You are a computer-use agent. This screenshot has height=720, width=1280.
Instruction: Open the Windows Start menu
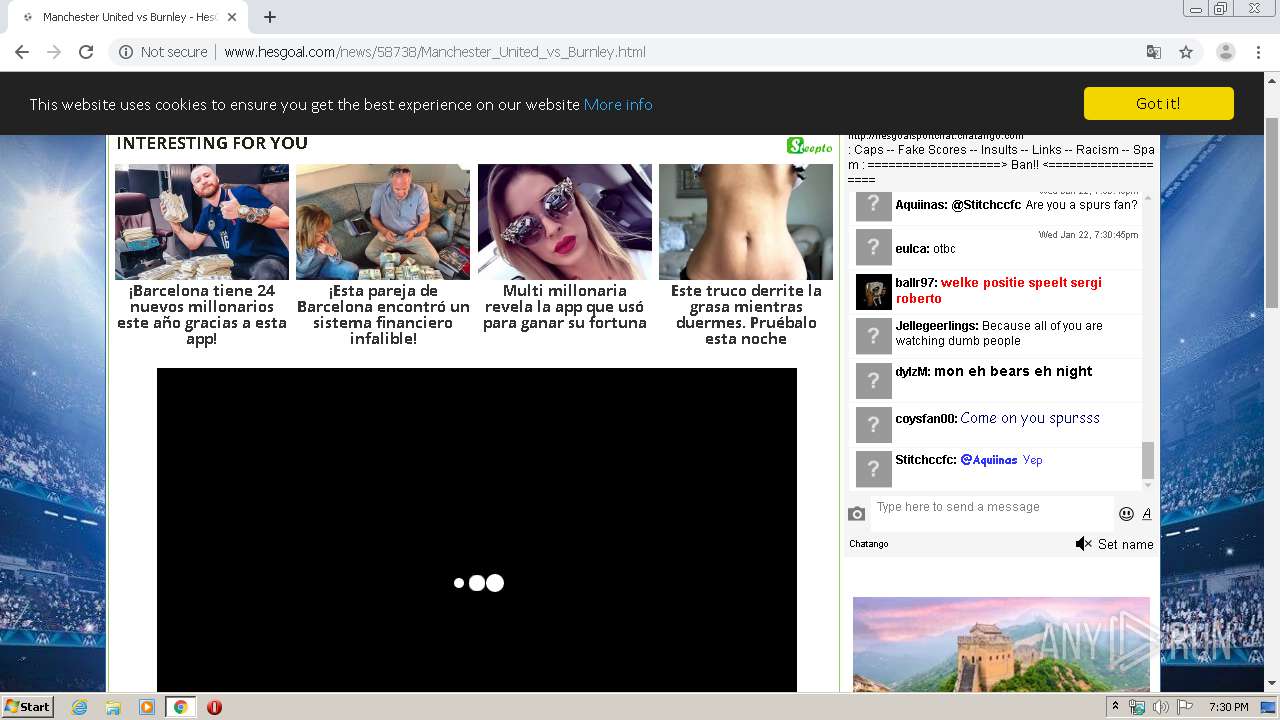pyautogui.click(x=28, y=706)
